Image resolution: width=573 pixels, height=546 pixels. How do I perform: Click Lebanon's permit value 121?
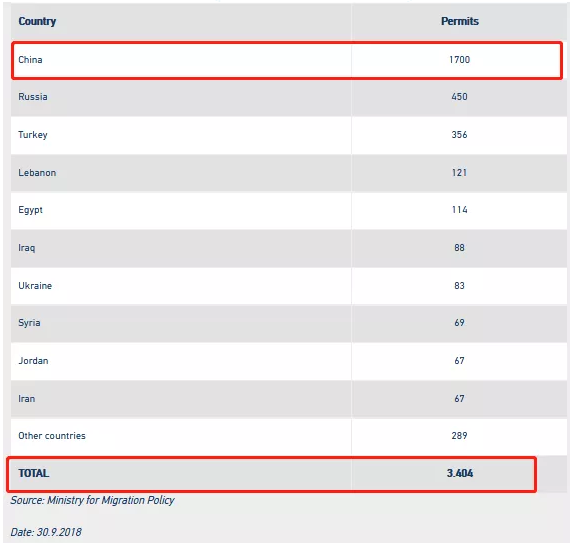pyautogui.click(x=459, y=173)
